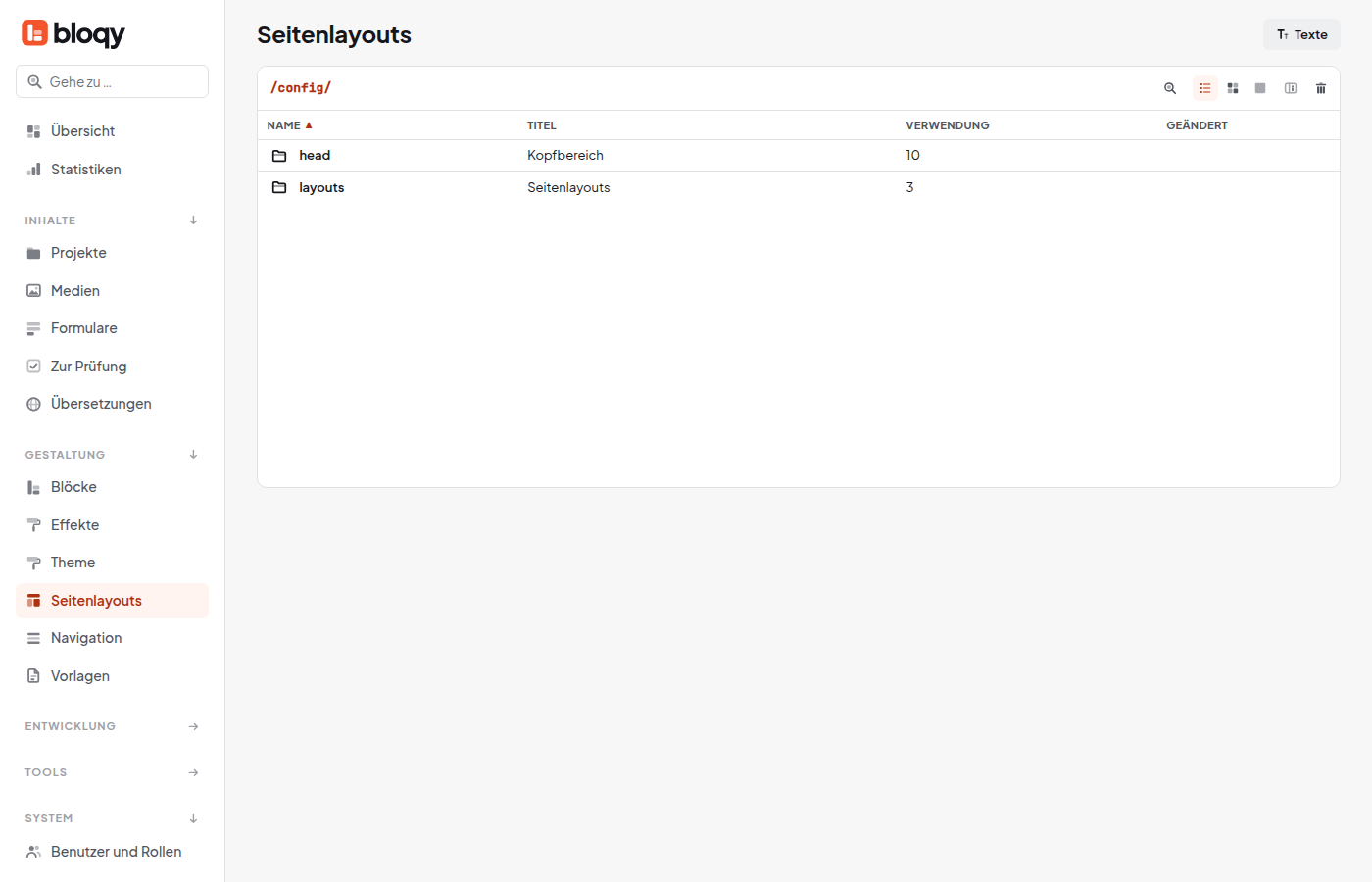Screen dimensions: 1372x882
Task: Focus the 'Gehe zu' search field
Action: [x=112, y=81]
